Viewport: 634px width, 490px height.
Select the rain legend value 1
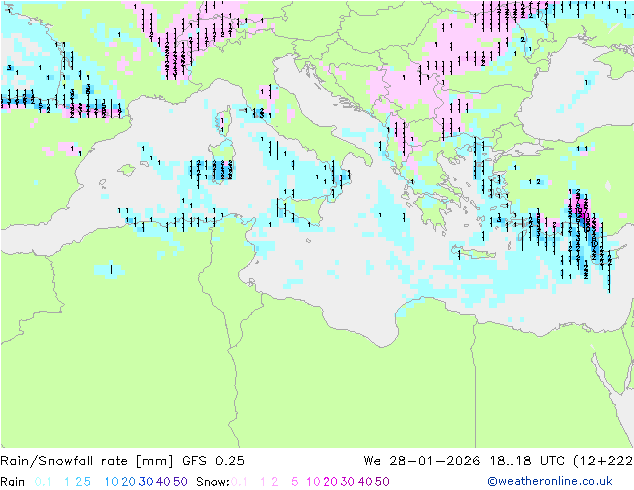(67, 482)
